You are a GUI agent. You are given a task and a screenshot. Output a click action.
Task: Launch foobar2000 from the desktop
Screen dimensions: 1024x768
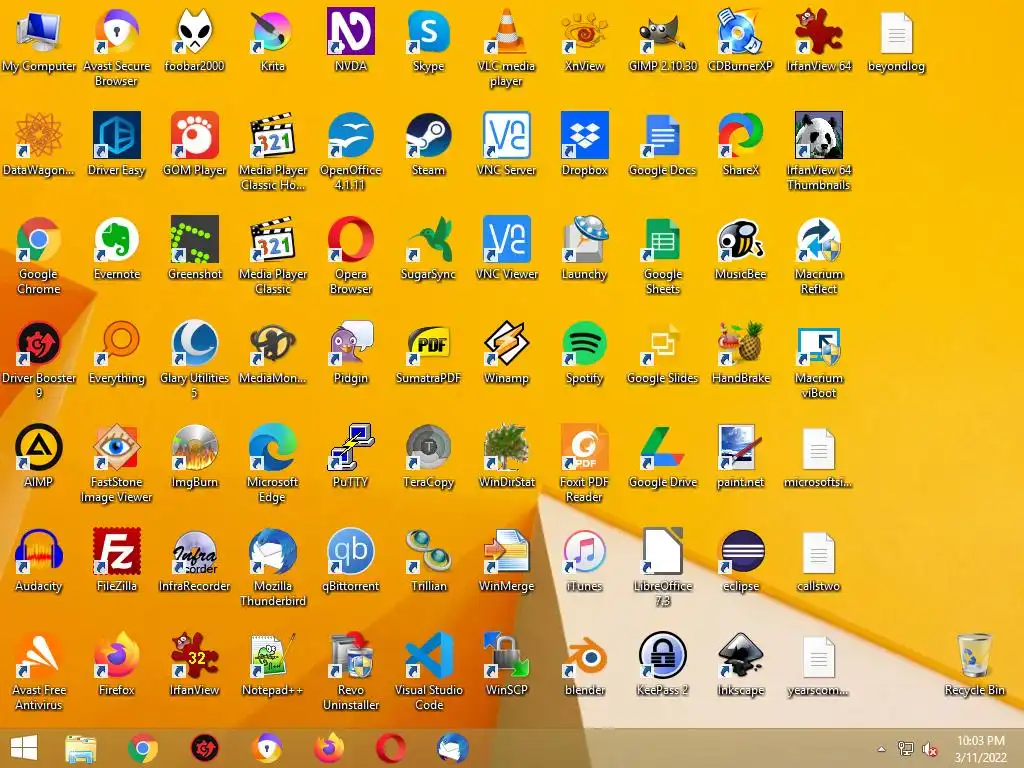(195, 31)
